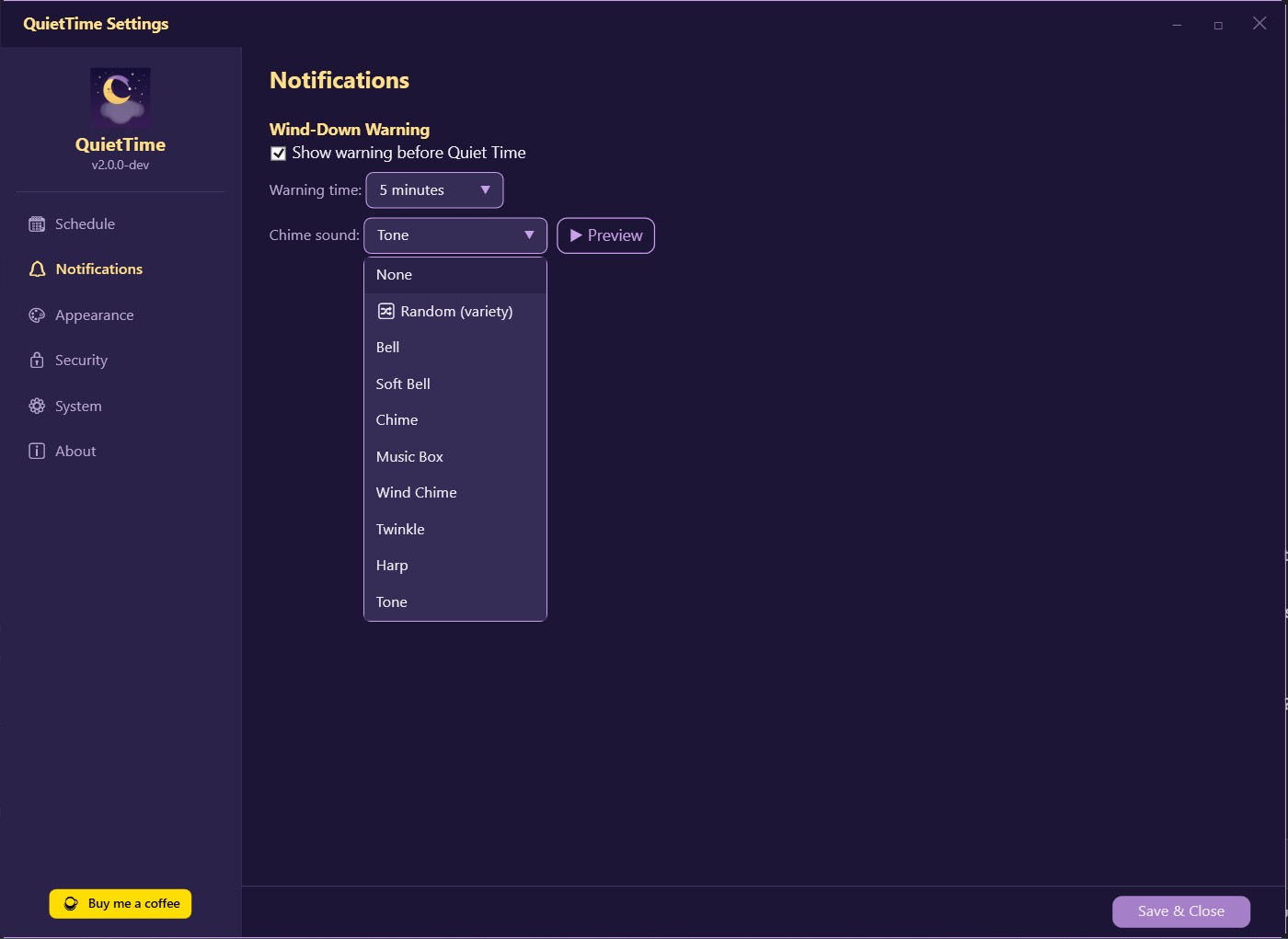
Task: Toggle Show warning before Quiet Time checkbox
Action: click(x=278, y=154)
